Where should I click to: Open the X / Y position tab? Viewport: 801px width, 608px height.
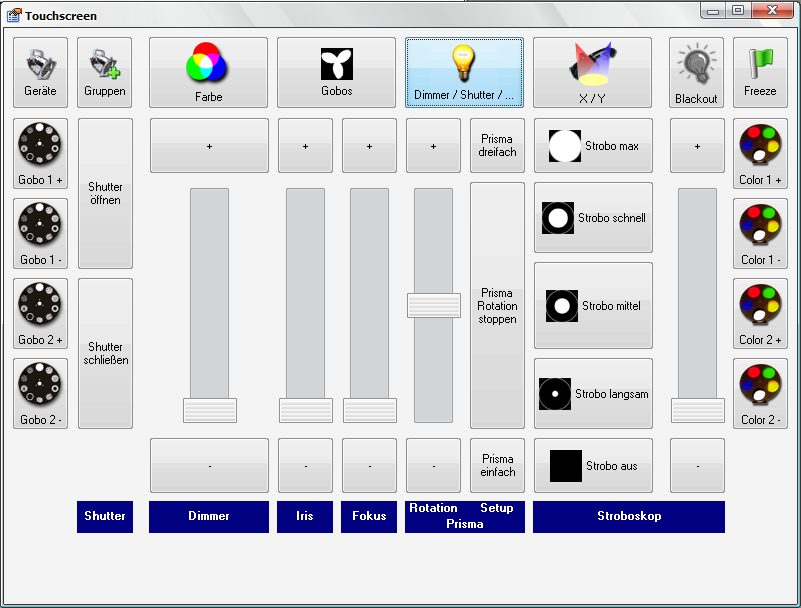[592, 72]
